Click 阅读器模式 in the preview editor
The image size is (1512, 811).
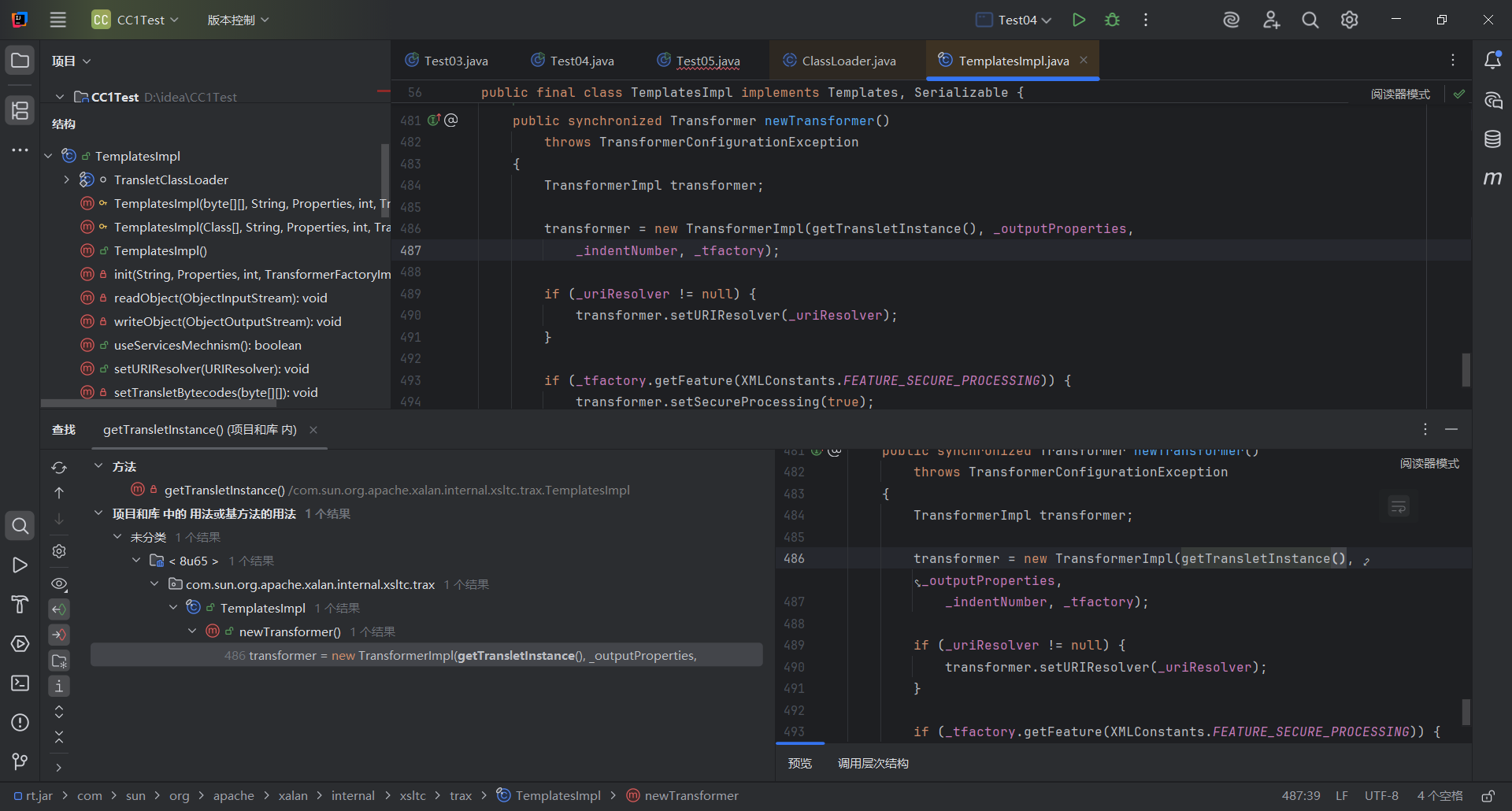(x=1429, y=463)
